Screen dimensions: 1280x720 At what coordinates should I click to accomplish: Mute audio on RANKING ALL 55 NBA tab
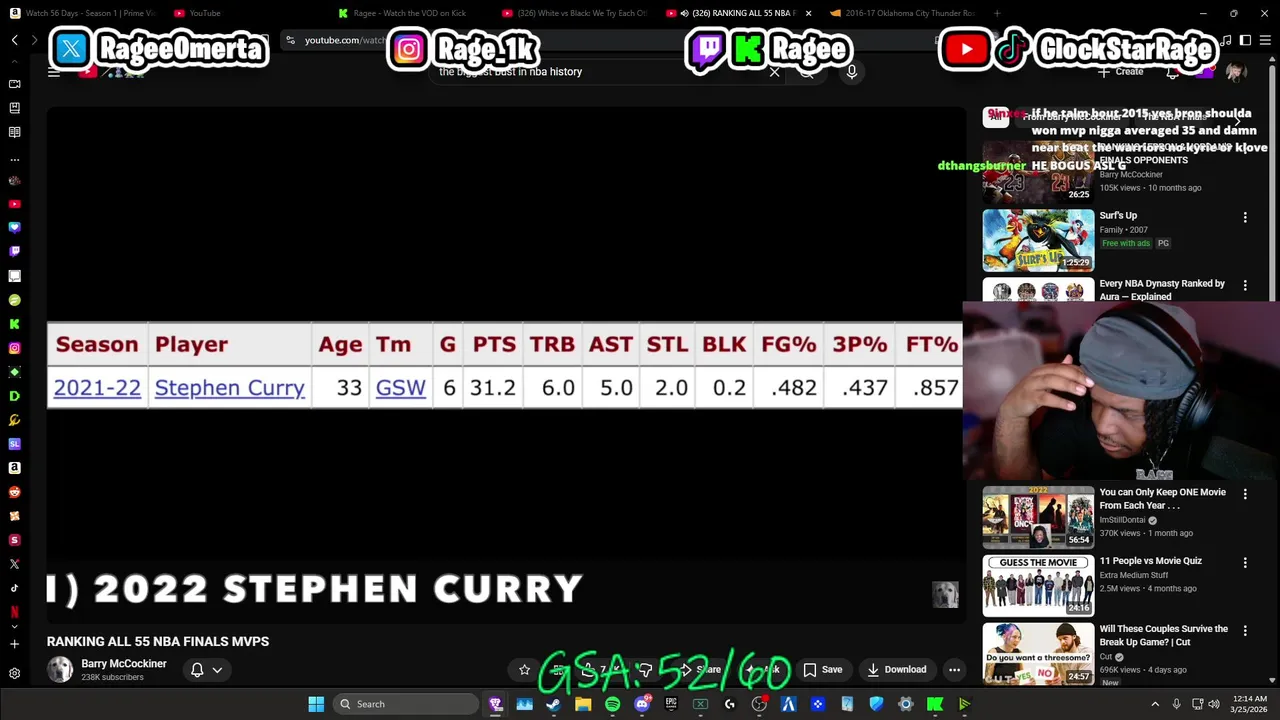684,13
